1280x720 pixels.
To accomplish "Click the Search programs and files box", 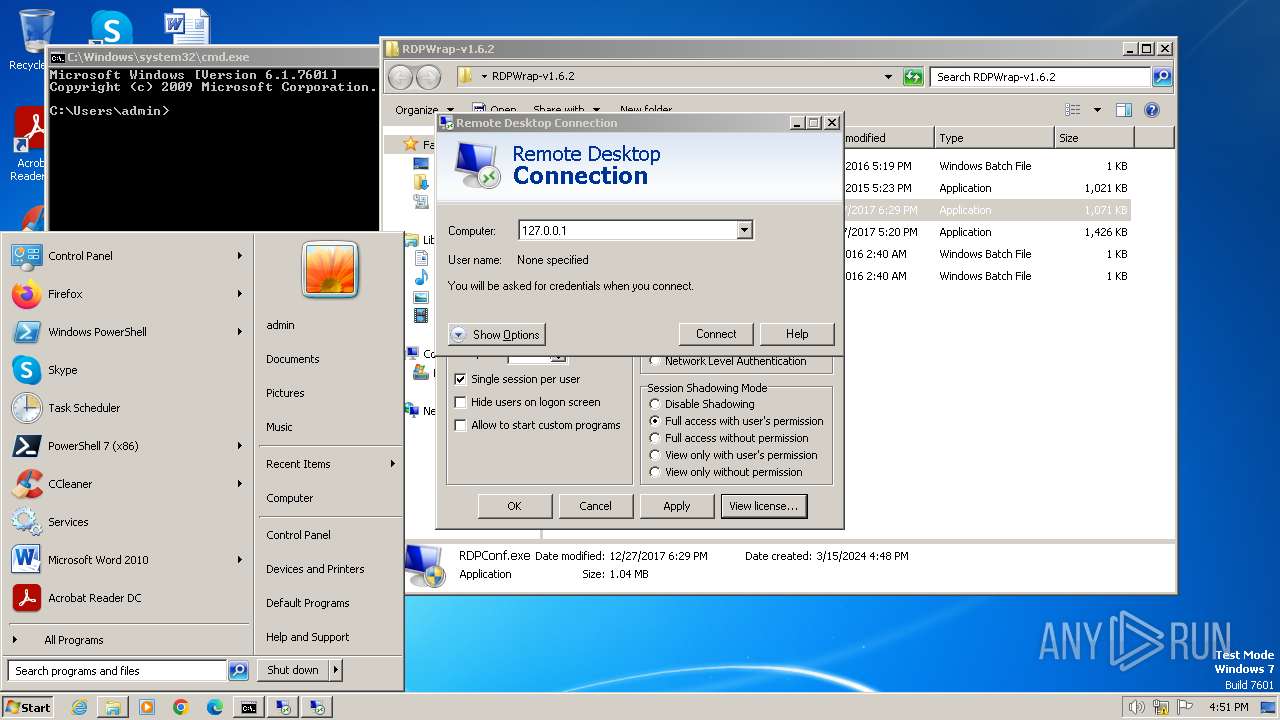I will [x=118, y=671].
